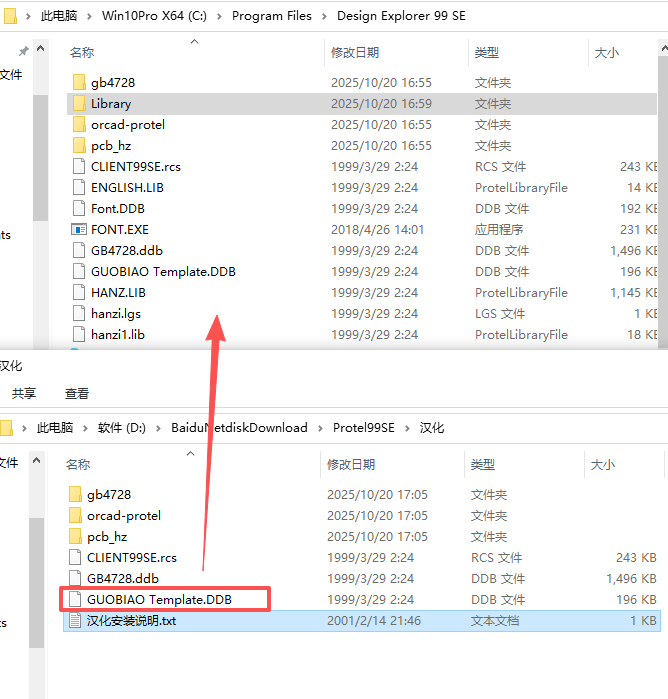668x699 pixels.
Task: Expand the chevron after 软件 (D:)
Action: click(x=158, y=428)
